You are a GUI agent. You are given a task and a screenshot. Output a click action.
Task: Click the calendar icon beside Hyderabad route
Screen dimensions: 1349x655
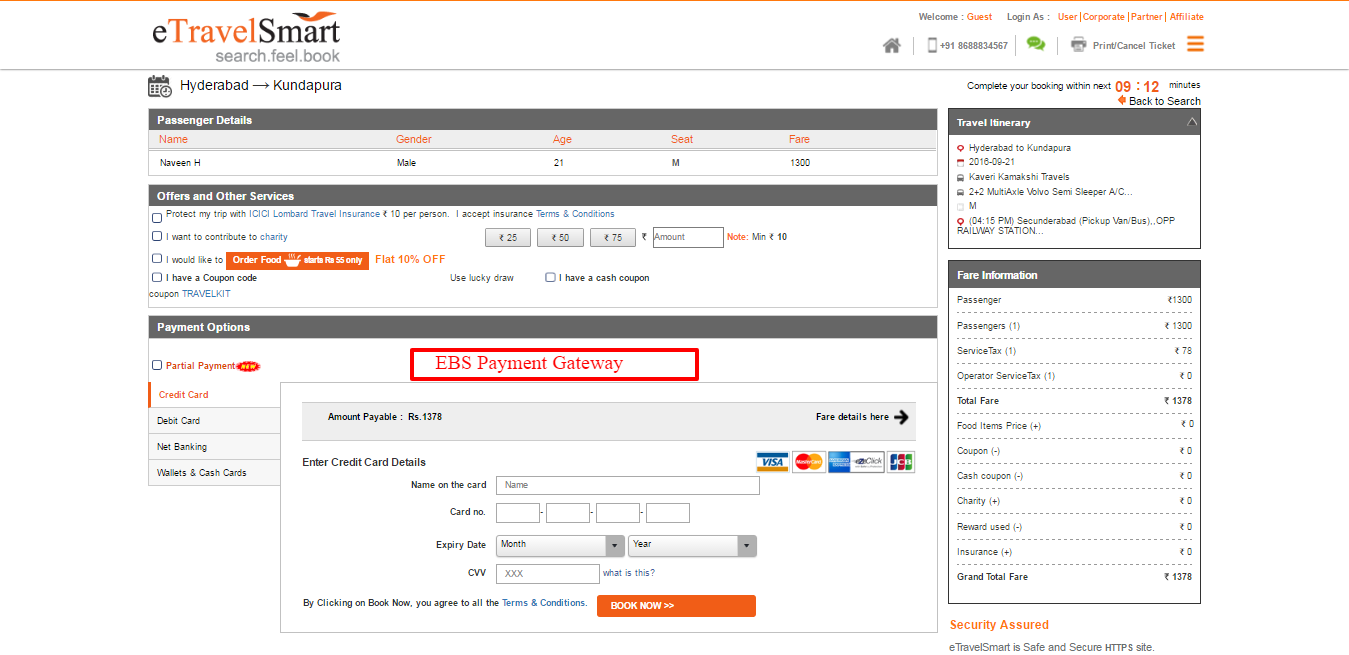coord(160,86)
